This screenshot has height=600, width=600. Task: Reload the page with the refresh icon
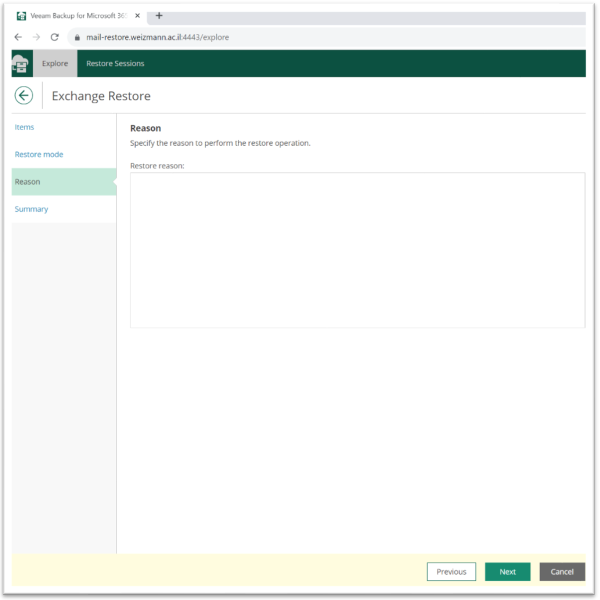click(54, 36)
